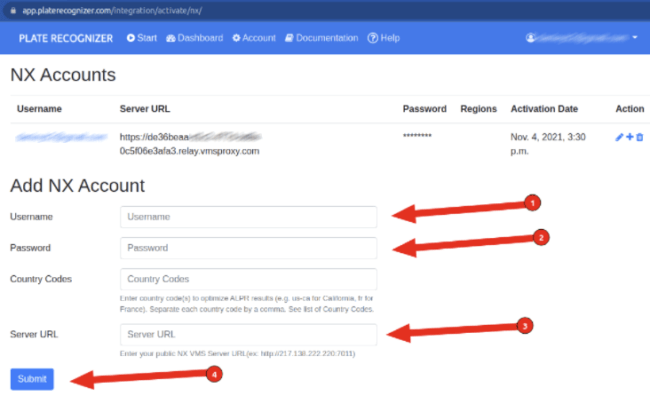Click the lock icon in address bar
The image size is (650, 396).
(x=13, y=10)
